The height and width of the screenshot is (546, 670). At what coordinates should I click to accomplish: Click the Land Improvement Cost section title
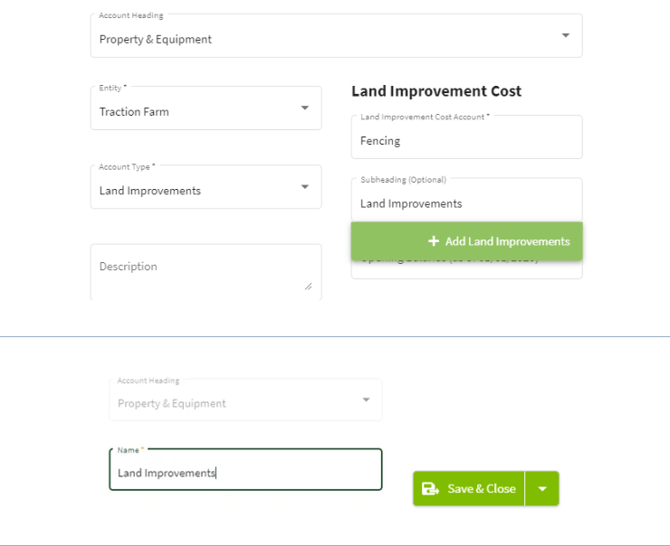[x=436, y=91]
